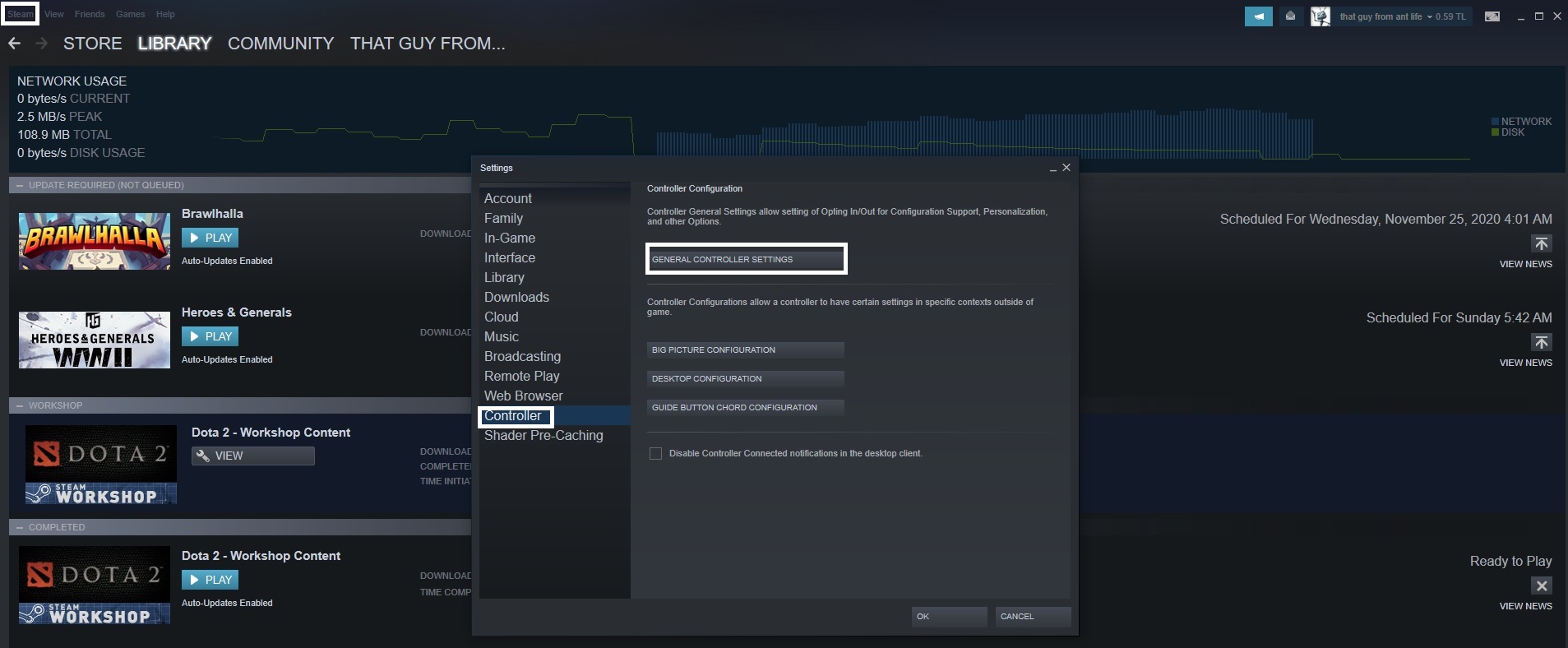Open the inbox envelope icon

(1290, 16)
